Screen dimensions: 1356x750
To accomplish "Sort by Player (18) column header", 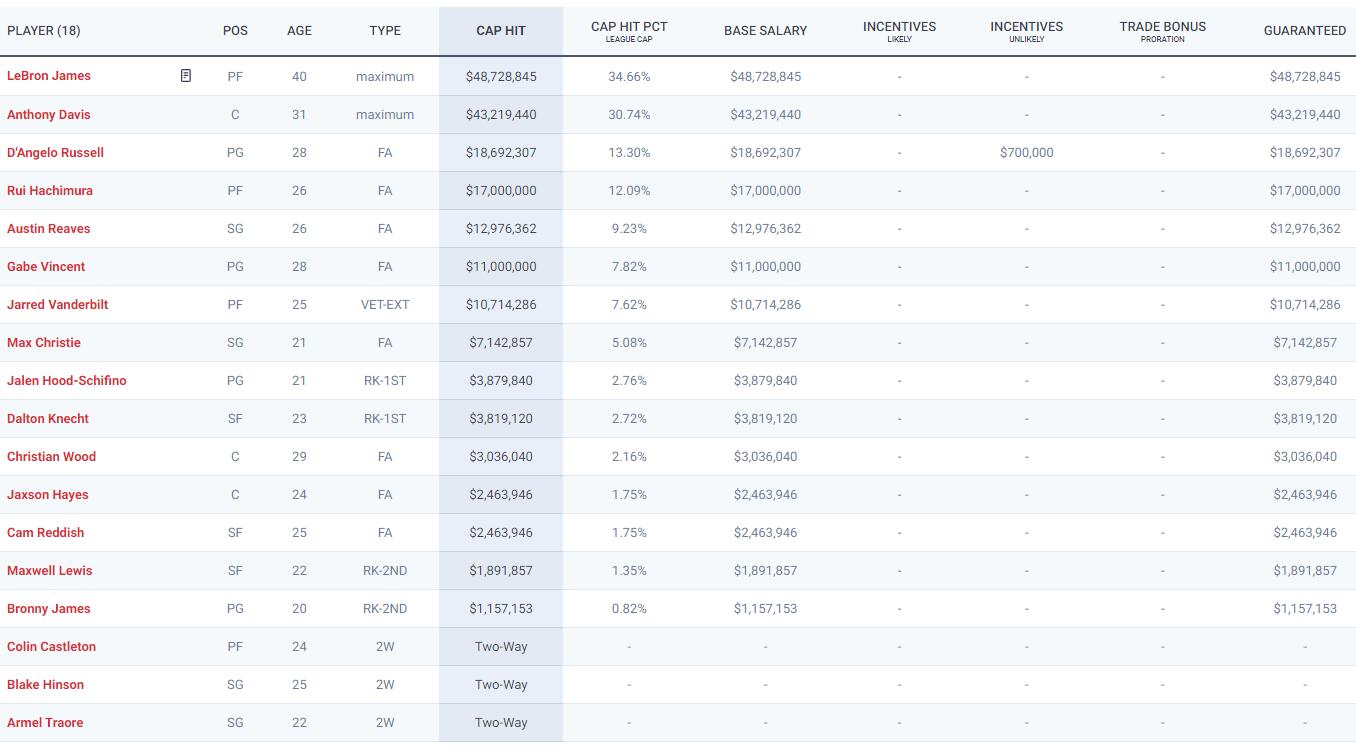I will click(x=44, y=31).
